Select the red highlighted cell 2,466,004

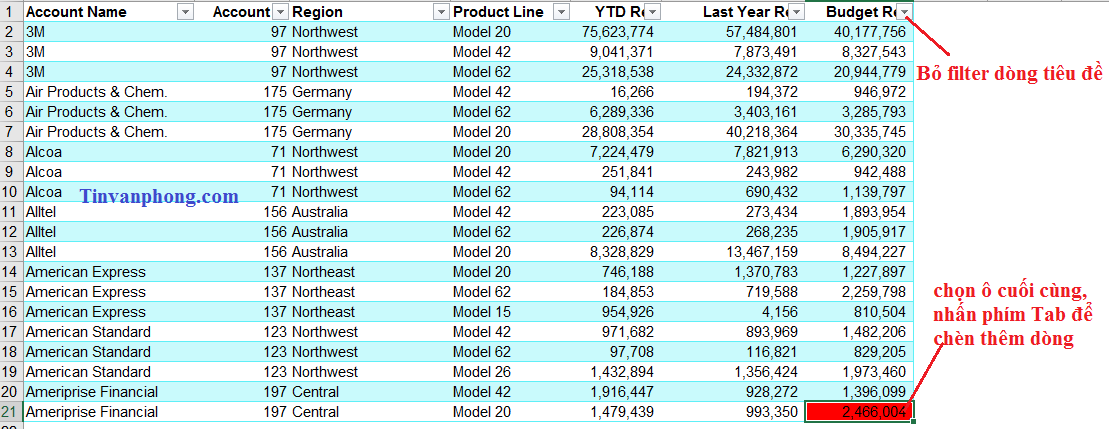[x=859, y=412]
